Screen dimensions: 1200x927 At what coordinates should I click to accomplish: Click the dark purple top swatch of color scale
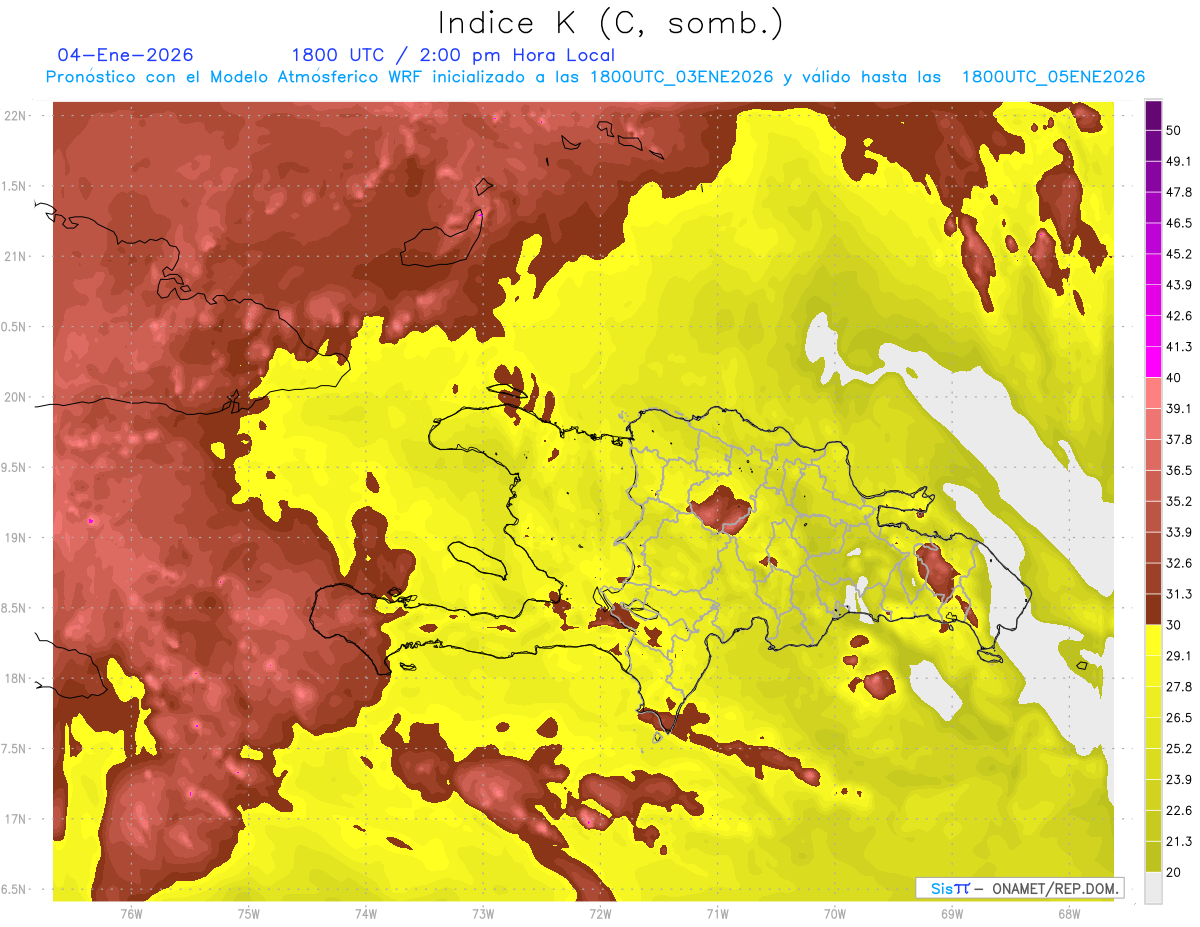click(x=1153, y=115)
